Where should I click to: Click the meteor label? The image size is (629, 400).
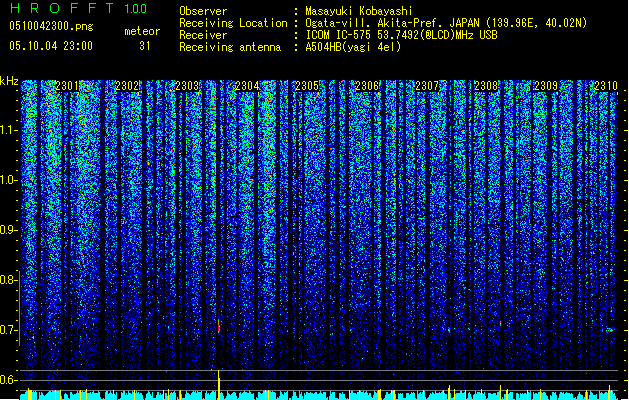142,31
